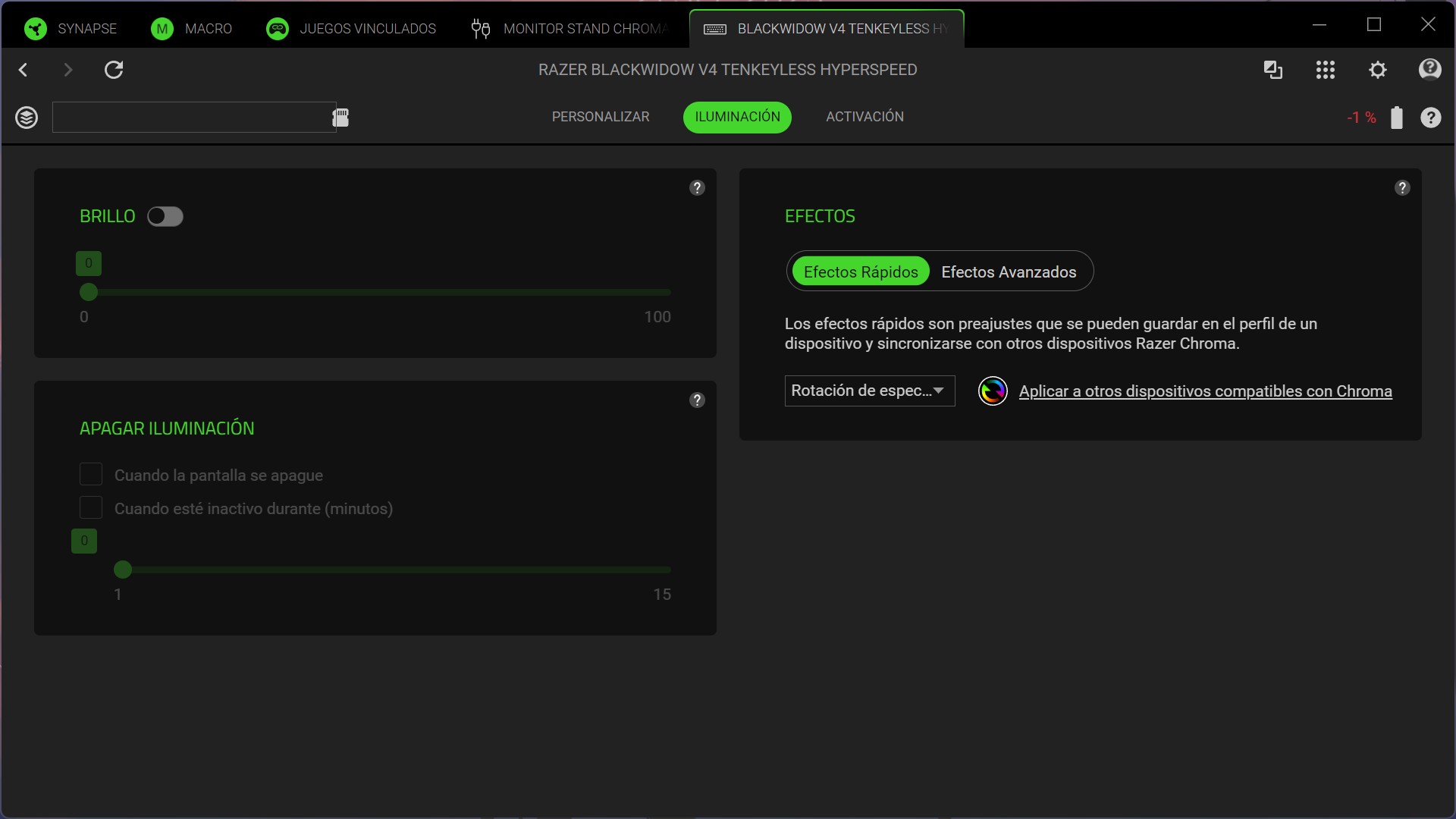Click the gamepad icon for linked games
The height and width of the screenshot is (819, 1456).
pos(278,29)
